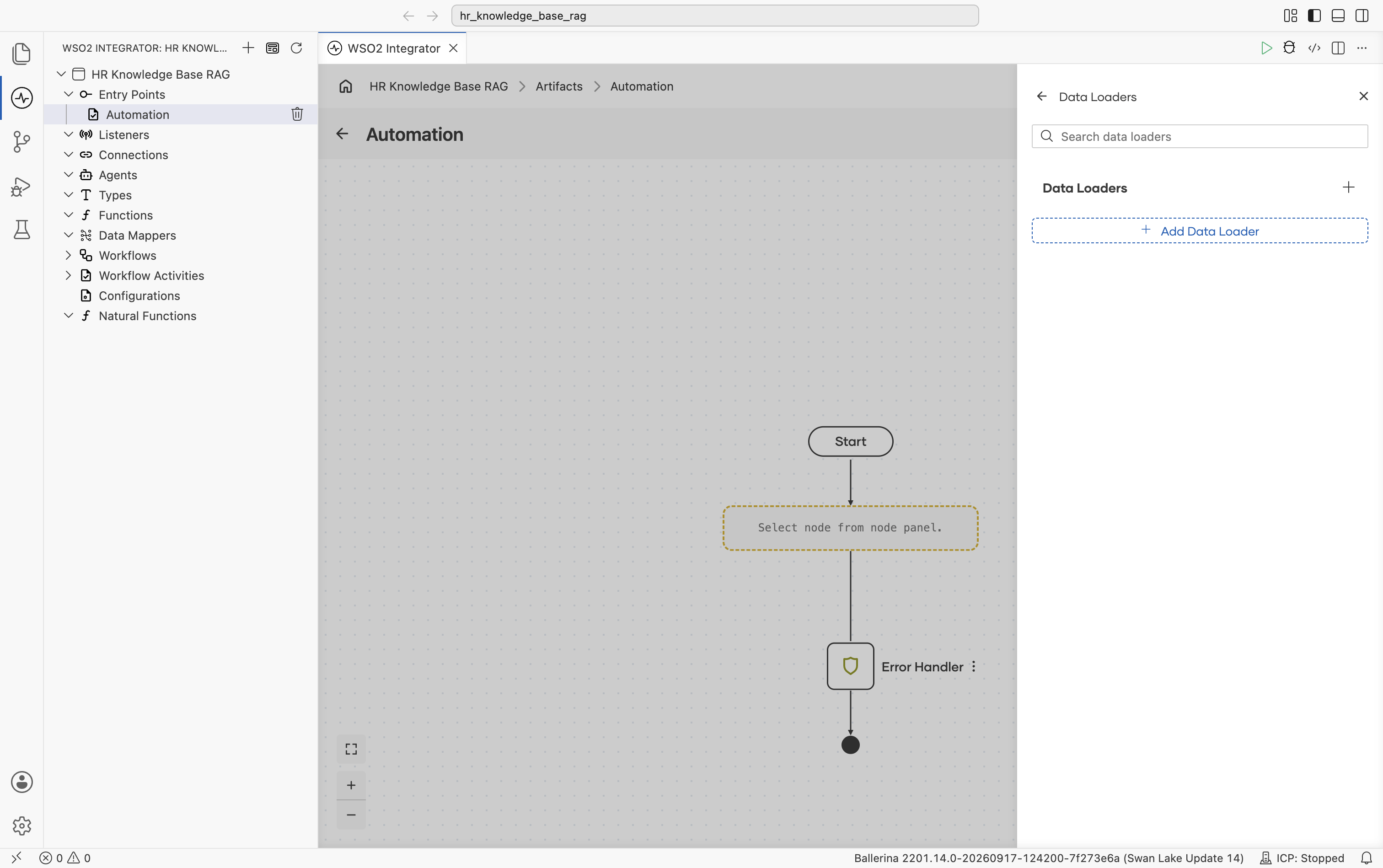Click plus icon beside Data Loaders heading
Viewport: 1383px width, 868px height.
click(x=1349, y=187)
